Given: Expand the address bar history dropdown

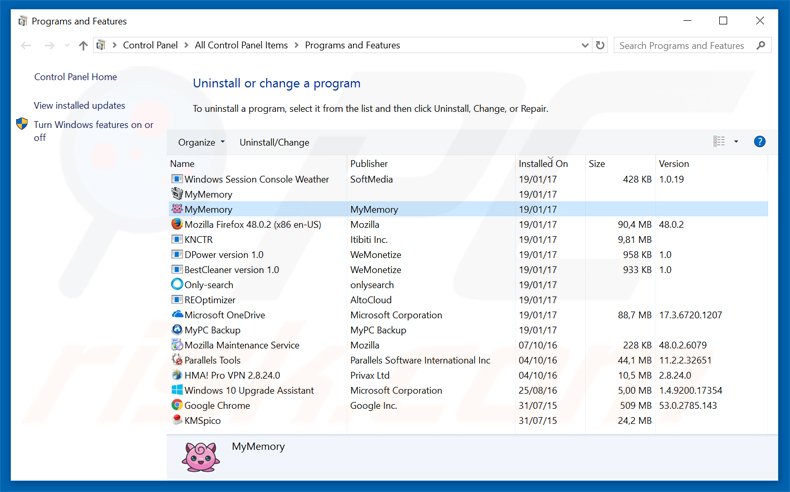Looking at the screenshot, I should click(x=585, y=45).
